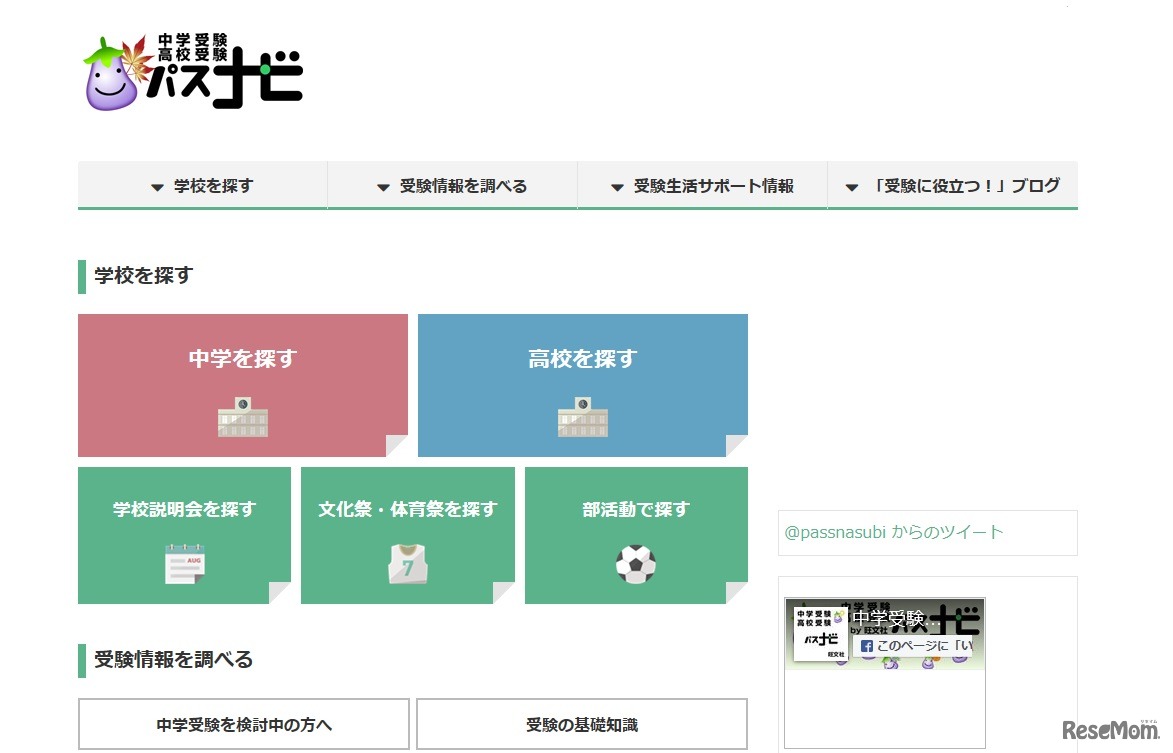Click the school building icon under 高校を探す
This screenshot has height=753, width=1173.
(x=583, y=417)
